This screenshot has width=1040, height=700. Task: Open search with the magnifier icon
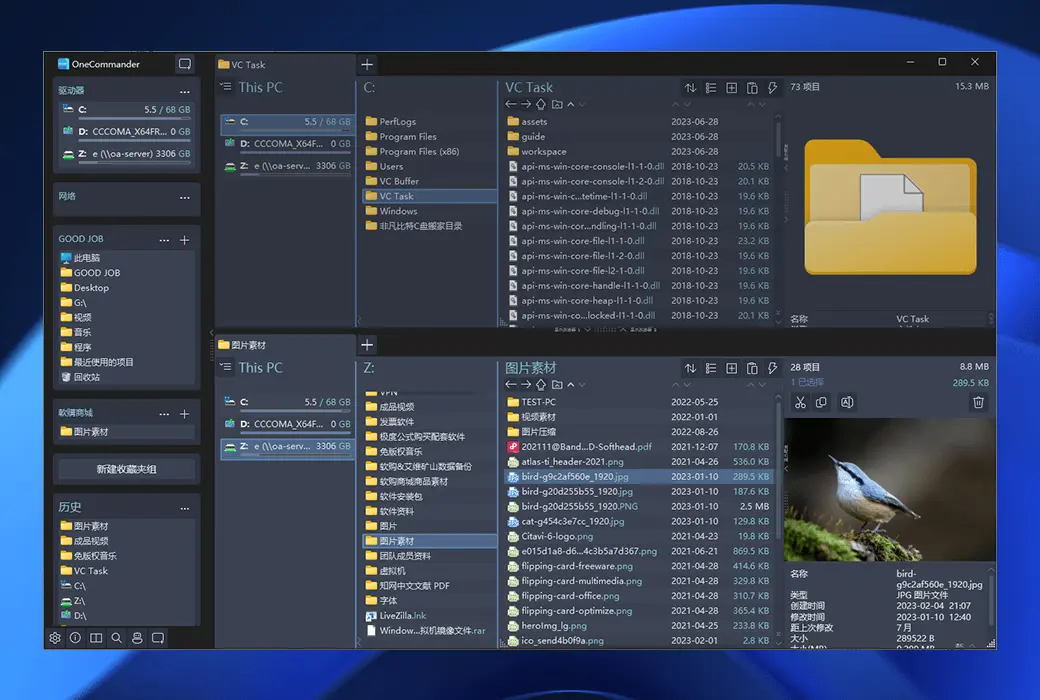point(117,638)
